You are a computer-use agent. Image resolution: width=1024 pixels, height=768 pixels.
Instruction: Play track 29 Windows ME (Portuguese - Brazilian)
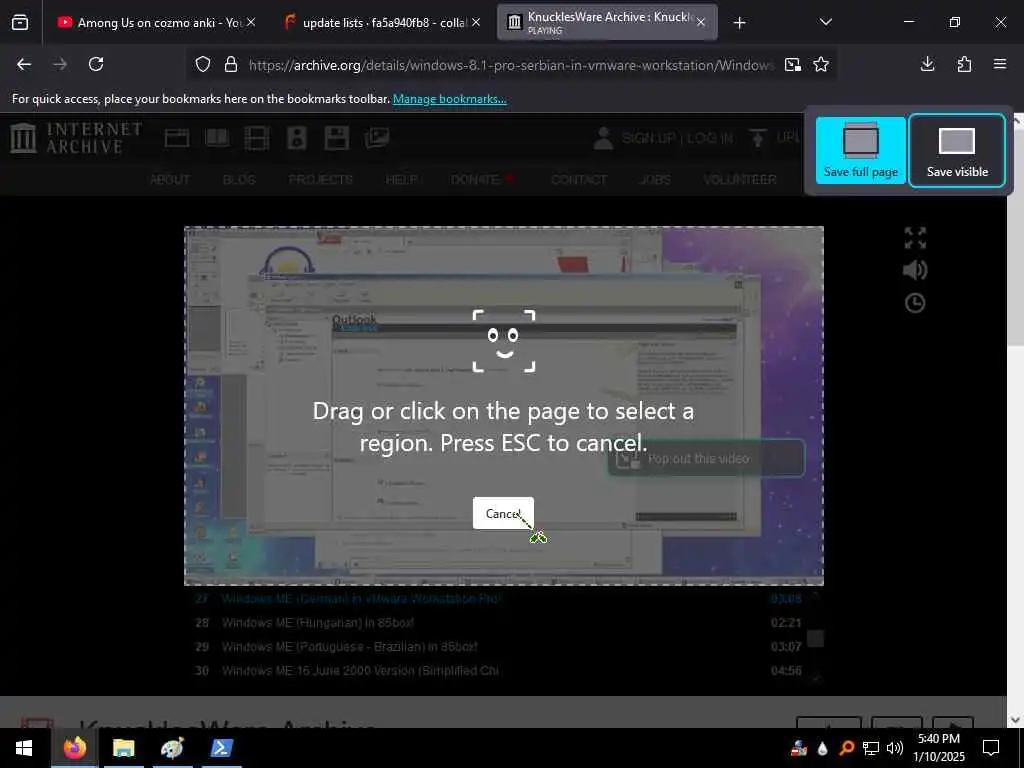click(x=498, y=647)
